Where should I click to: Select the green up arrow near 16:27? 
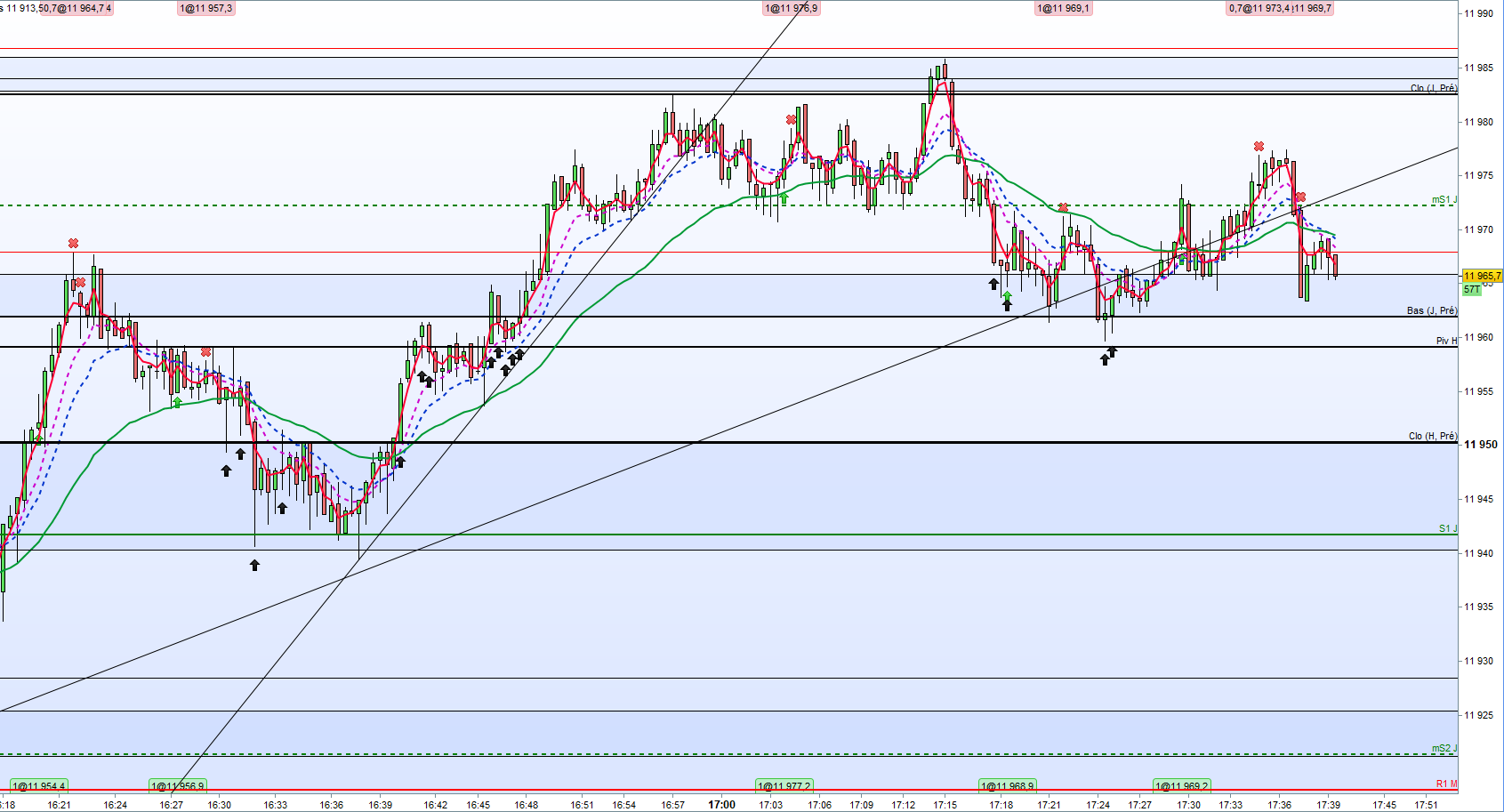click(x=177, y=402)
